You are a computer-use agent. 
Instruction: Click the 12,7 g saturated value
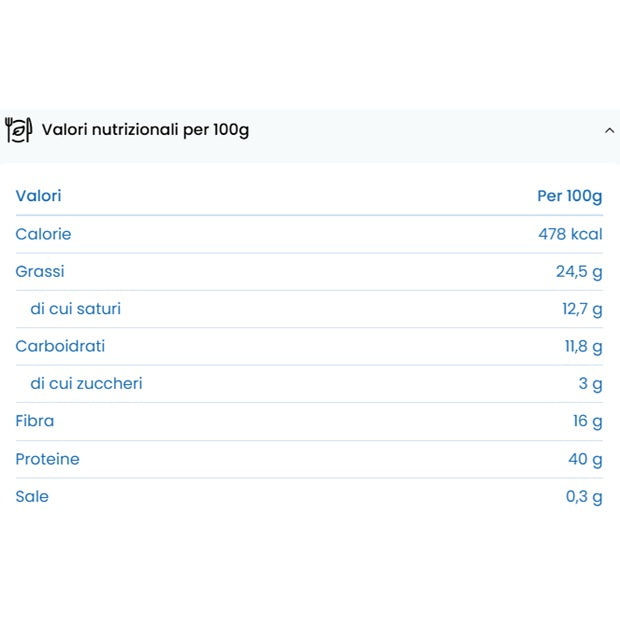[x=582, y=309]
